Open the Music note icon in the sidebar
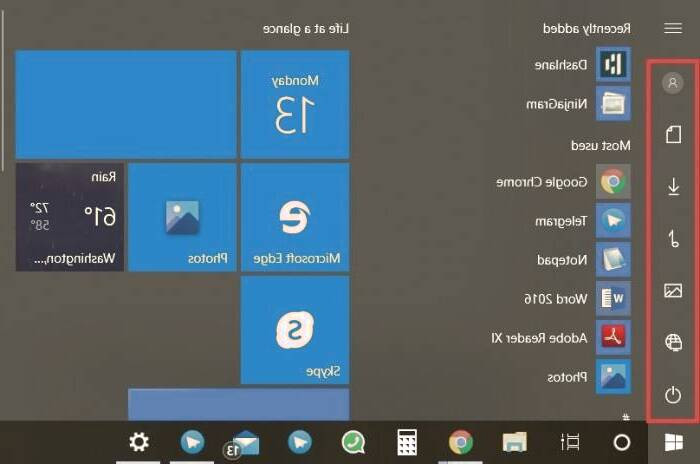700x464 pixels. point(673,239)
